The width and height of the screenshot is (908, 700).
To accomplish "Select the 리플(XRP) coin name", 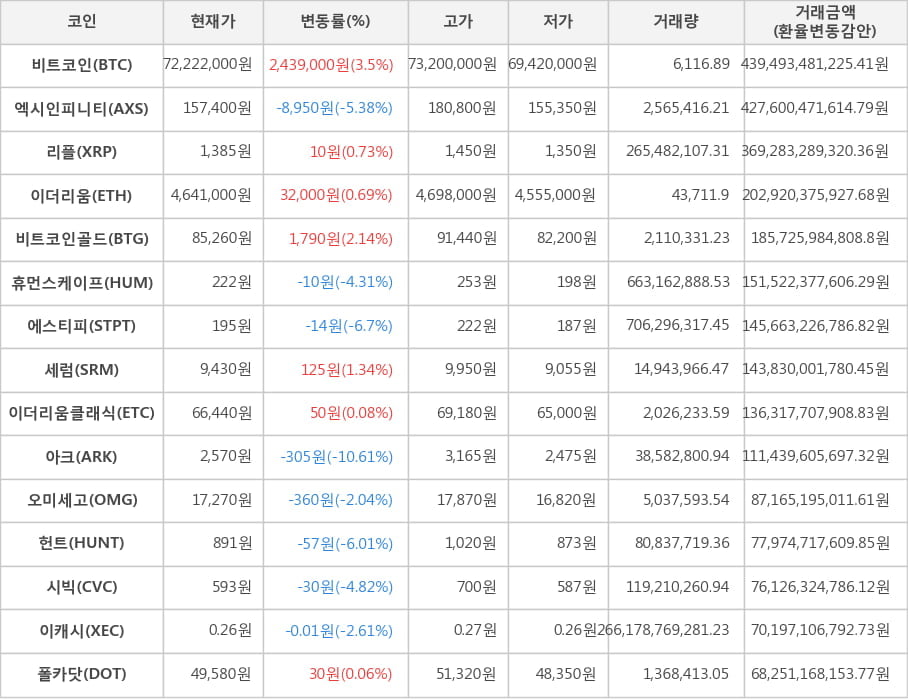I will 82,152.
